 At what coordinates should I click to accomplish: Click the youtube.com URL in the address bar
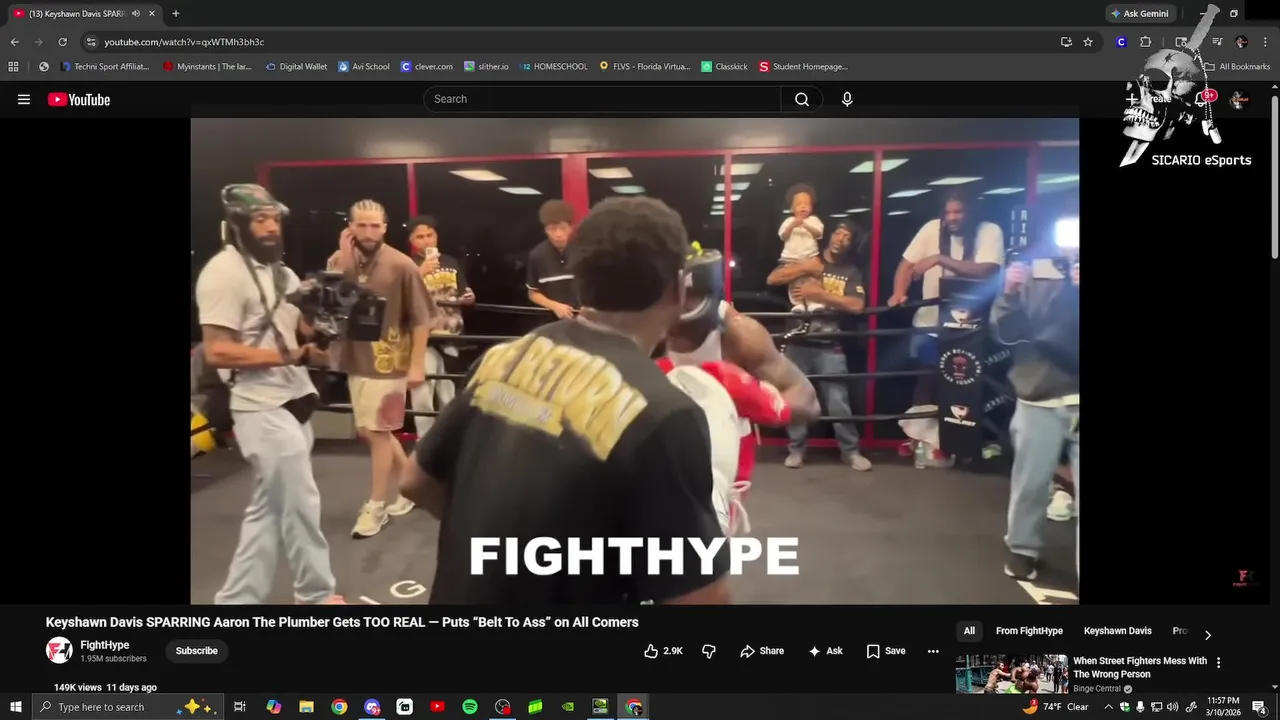[x=184, y=42]
